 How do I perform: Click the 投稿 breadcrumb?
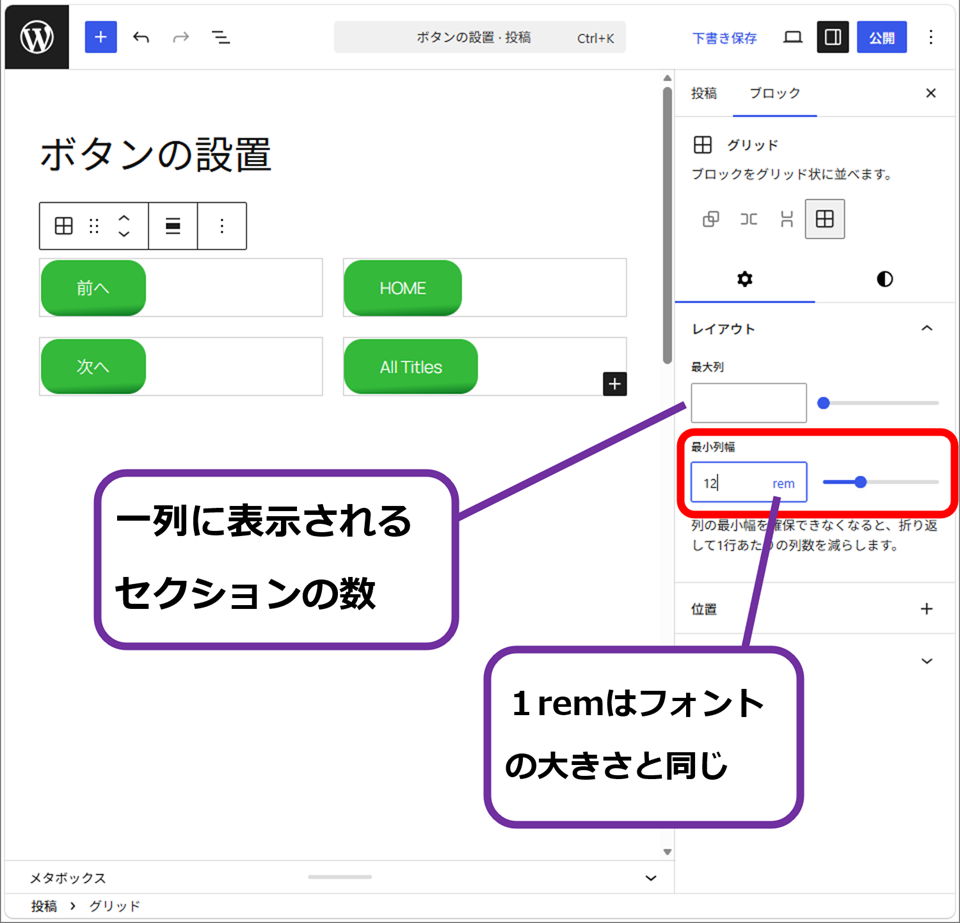[x=44, y=906]
